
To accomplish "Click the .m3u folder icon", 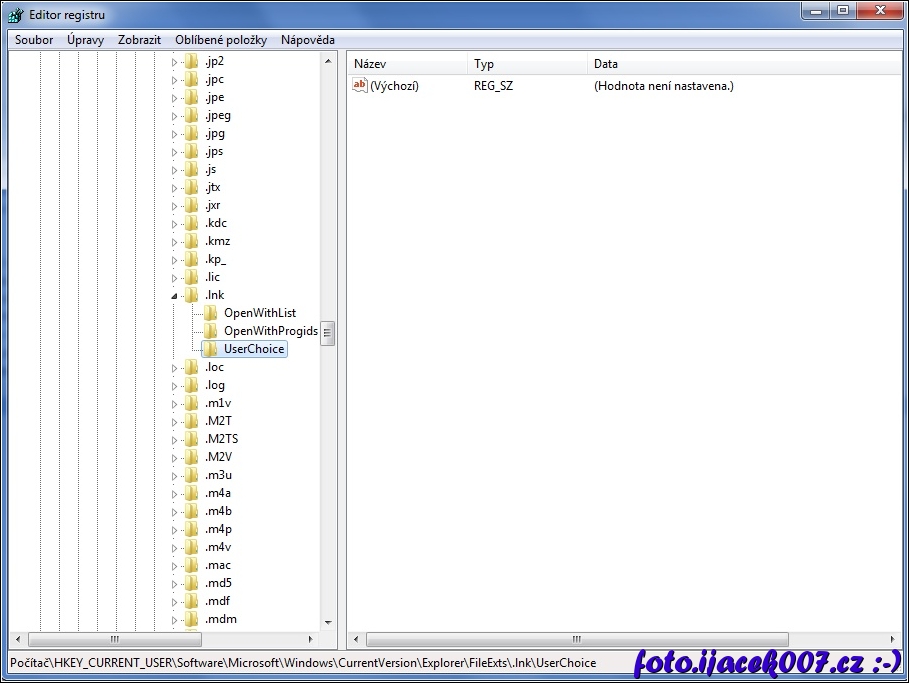I will coord(191,475).
